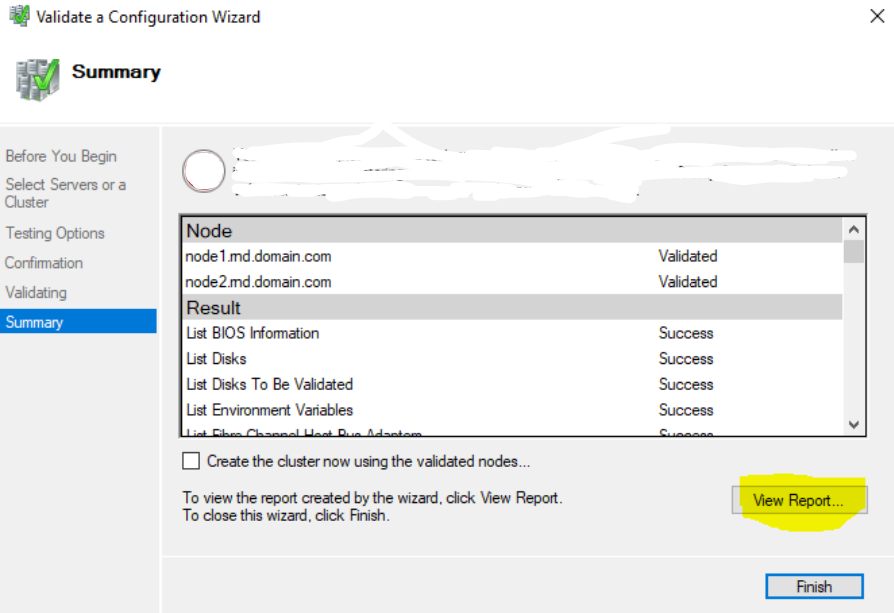Viewport: 894px width, 613px height.
Task: Open the Confirmation step
Action: pos(44,263)
